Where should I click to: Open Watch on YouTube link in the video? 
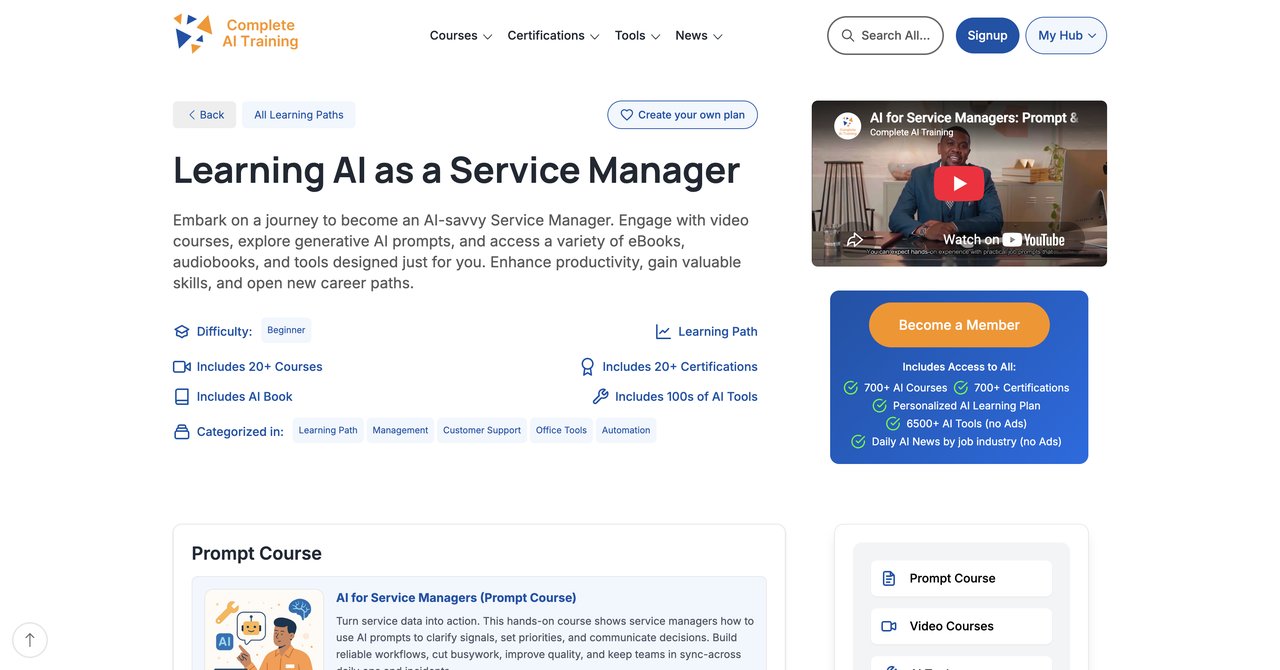pyautogui.click(x=1003, y=240)
